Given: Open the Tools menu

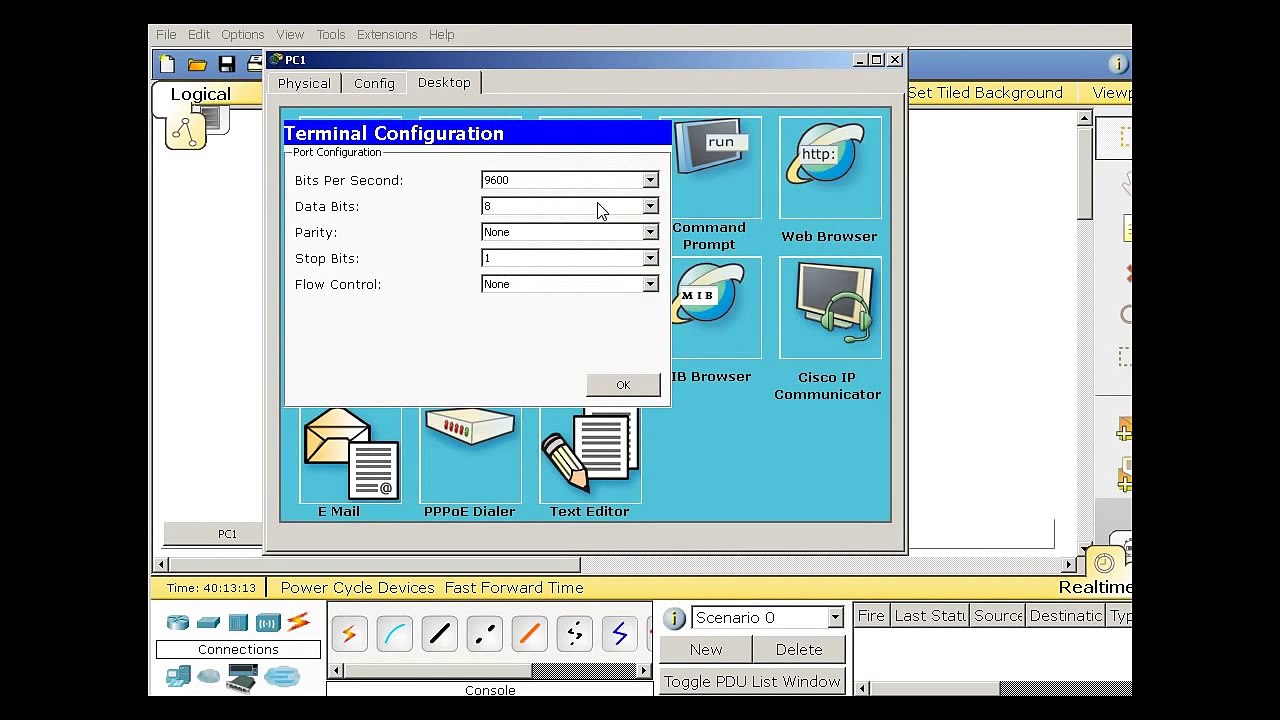Looking at the screenshot, I should pyautogui.click(x=331, y=34).
